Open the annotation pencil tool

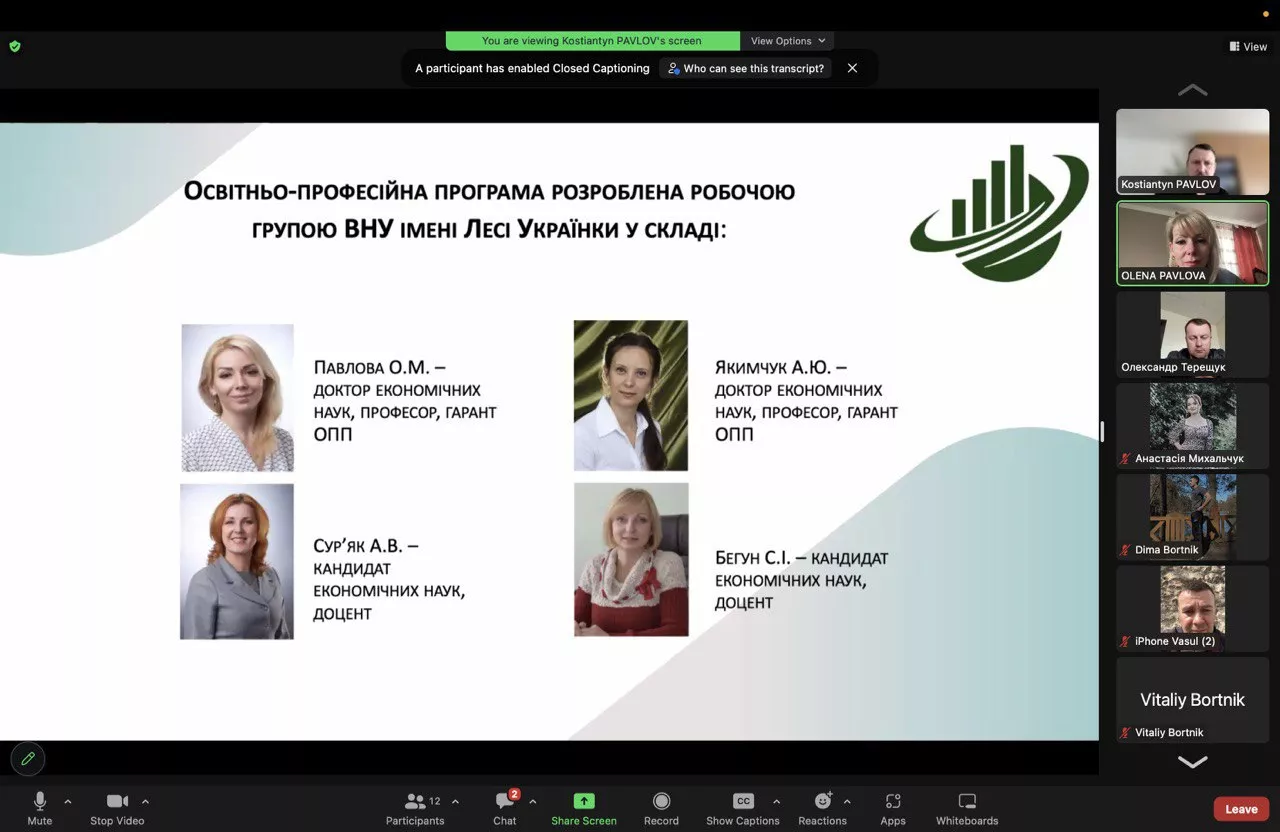[27, 758]
